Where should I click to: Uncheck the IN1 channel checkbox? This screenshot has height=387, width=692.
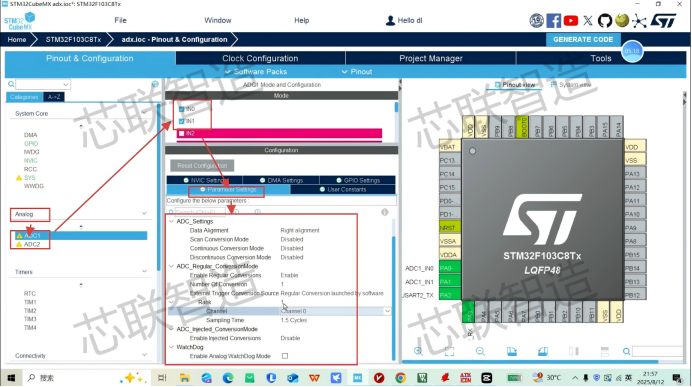[181, 121]
